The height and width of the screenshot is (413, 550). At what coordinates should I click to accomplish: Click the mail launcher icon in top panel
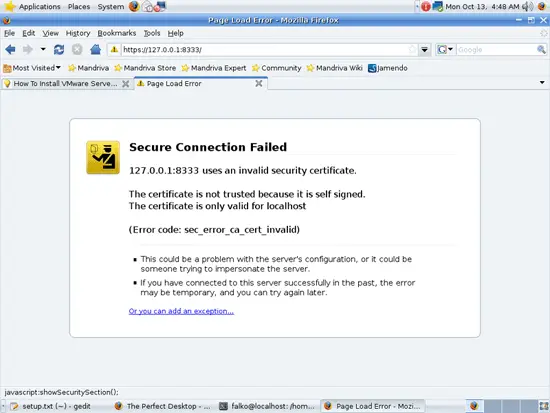point(148,6)
